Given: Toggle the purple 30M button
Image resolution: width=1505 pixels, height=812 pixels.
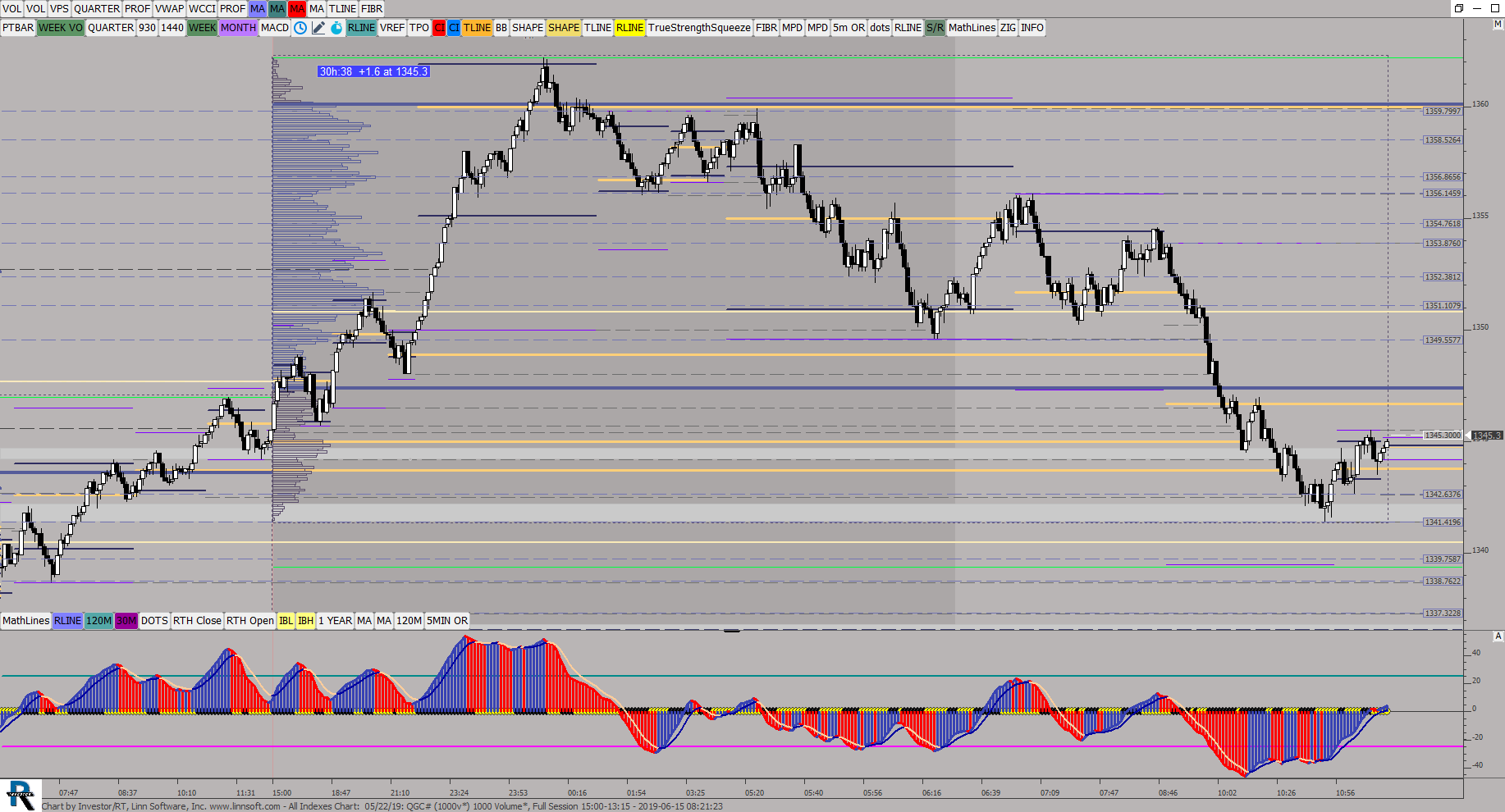Looking at the screenshot, I should click(x=126, y=621).
